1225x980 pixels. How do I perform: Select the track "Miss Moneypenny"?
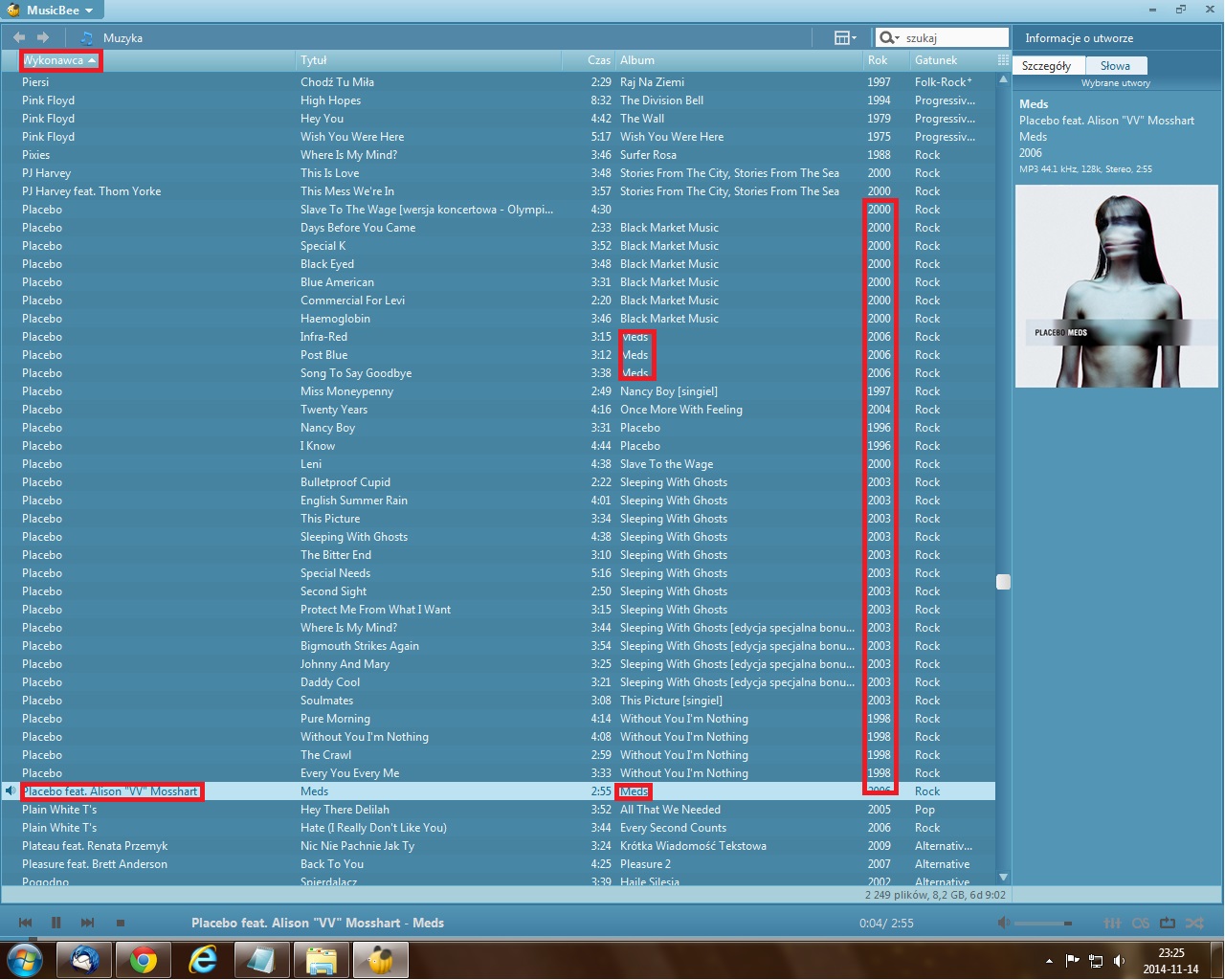tap(346, 391)
